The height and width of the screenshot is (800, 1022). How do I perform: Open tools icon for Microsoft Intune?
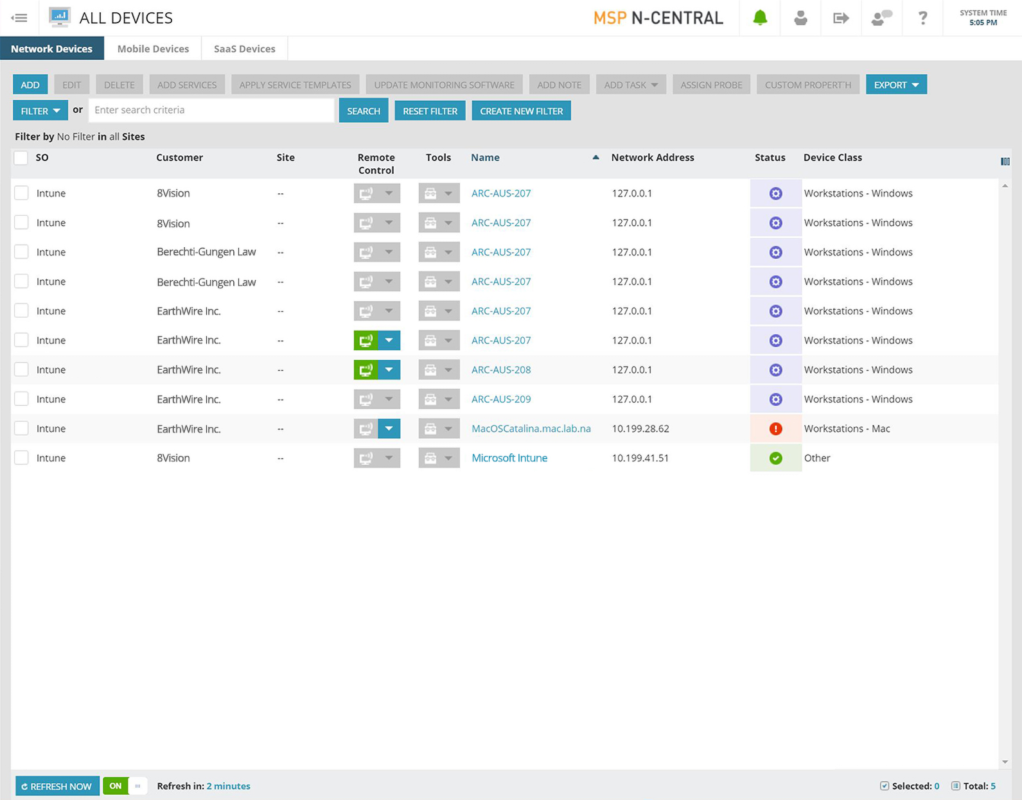(x=430, y=458)
